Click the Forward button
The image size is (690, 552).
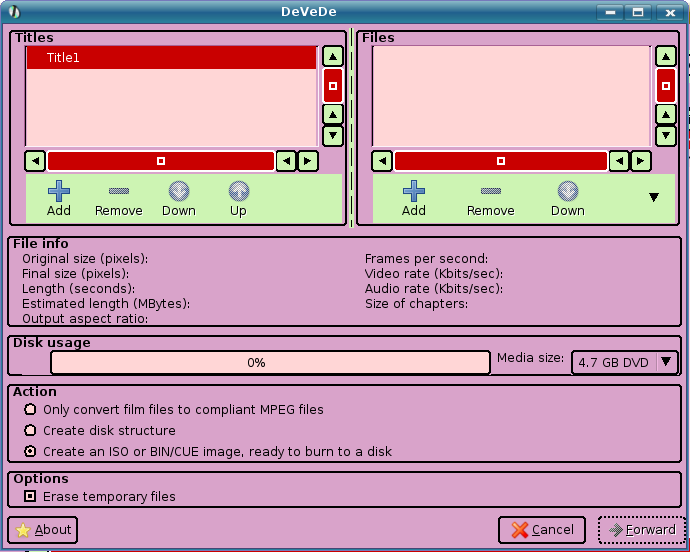pyautogui.click(x=641, y=530)
